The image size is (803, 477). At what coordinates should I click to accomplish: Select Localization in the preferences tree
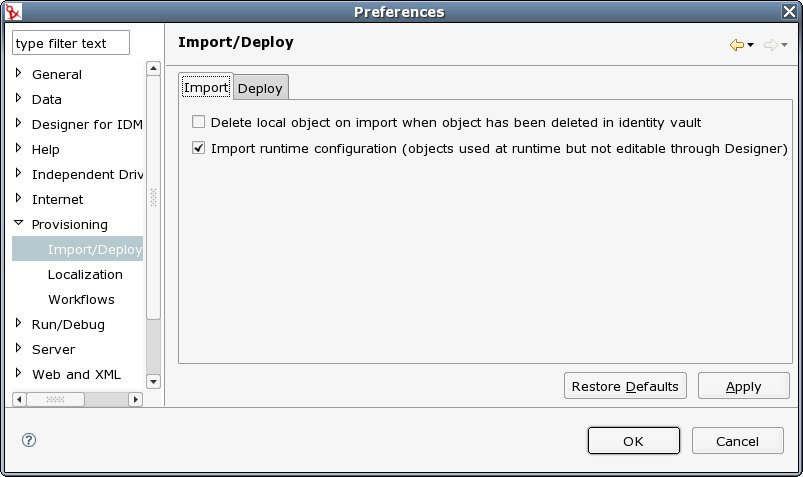[85, 274]
